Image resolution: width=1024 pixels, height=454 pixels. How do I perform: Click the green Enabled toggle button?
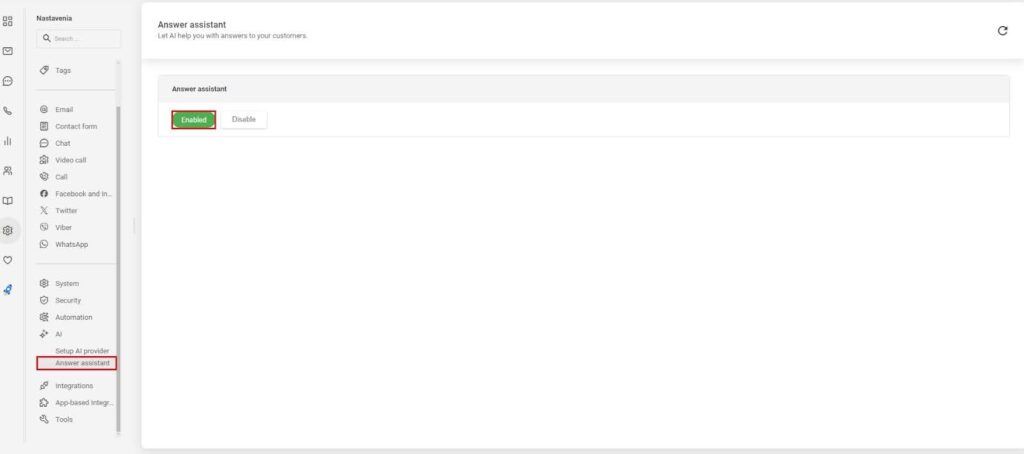(x=194, y=120)
